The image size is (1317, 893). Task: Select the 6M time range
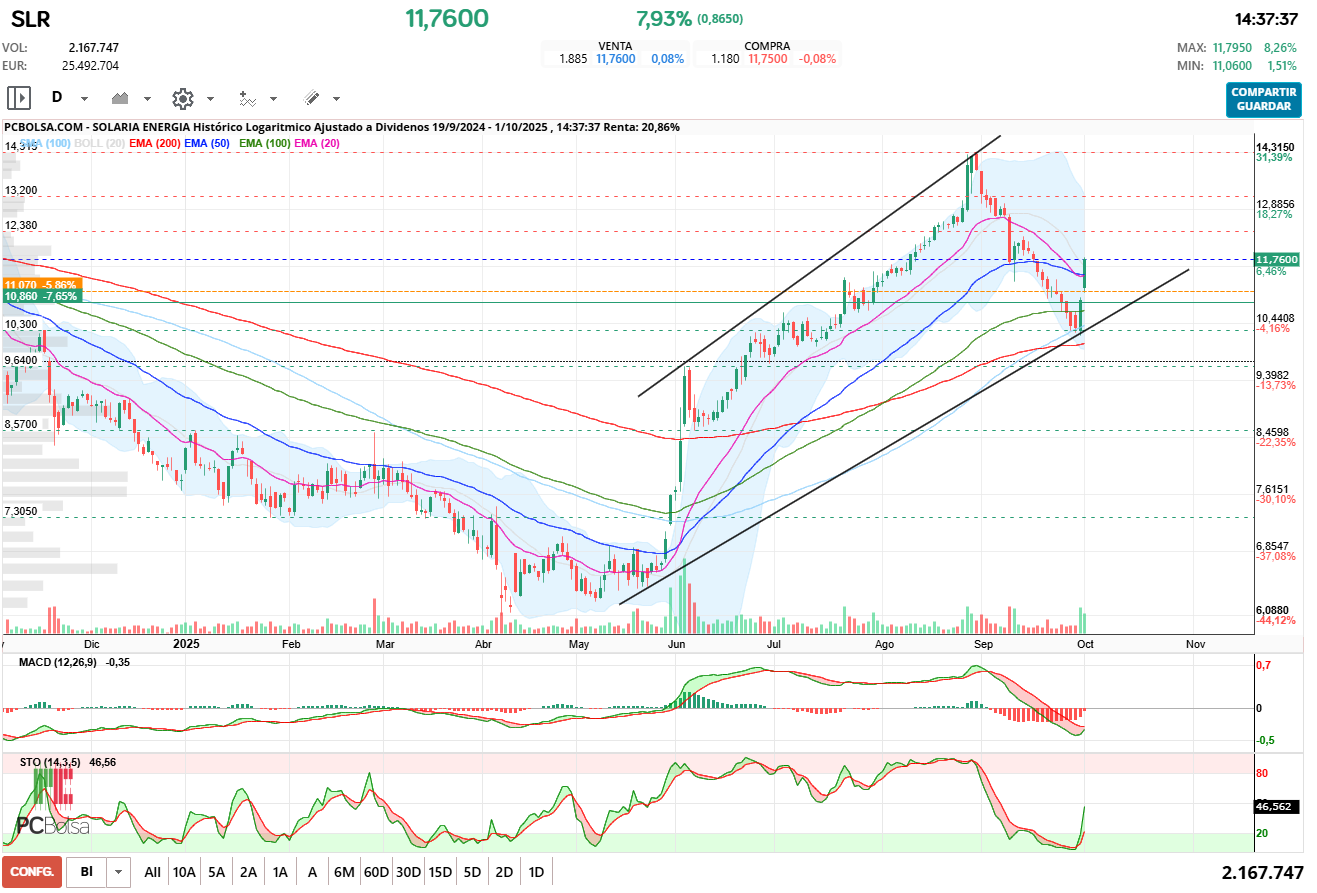tap(344, 872)
